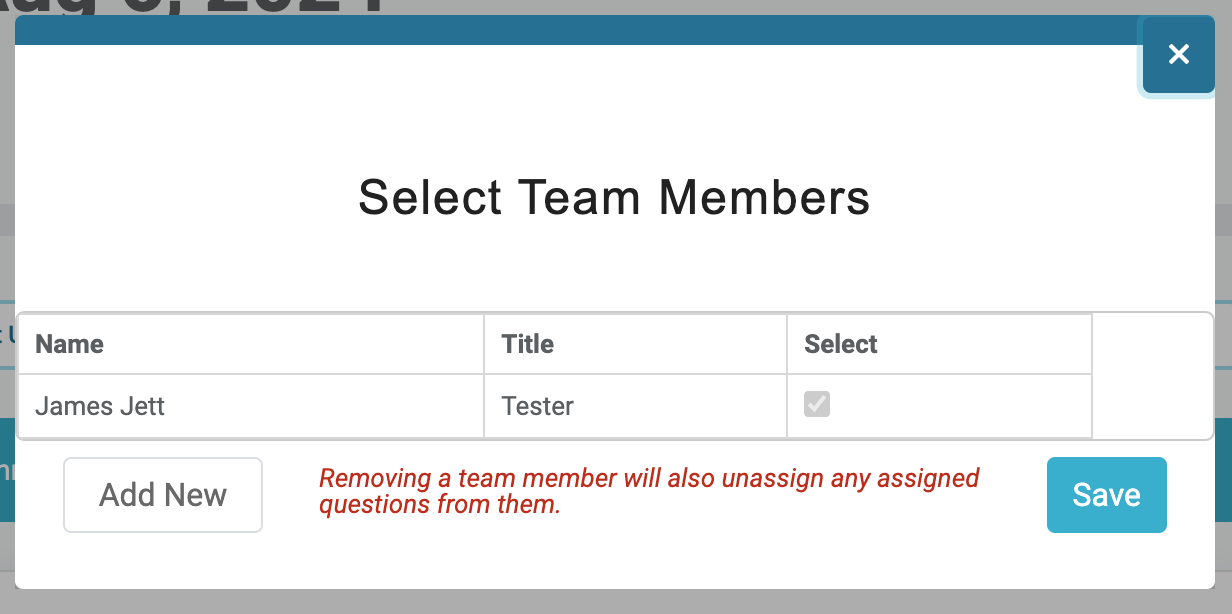Click the Tester title cell
The width and height of the screenshot is (1232, 614).
[x=537, y=406]
